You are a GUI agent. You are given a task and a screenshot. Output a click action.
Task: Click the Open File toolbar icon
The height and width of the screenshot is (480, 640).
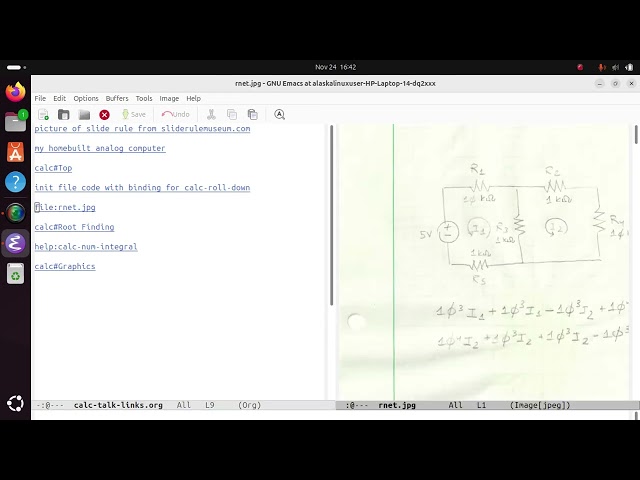[x=64, y=115]
